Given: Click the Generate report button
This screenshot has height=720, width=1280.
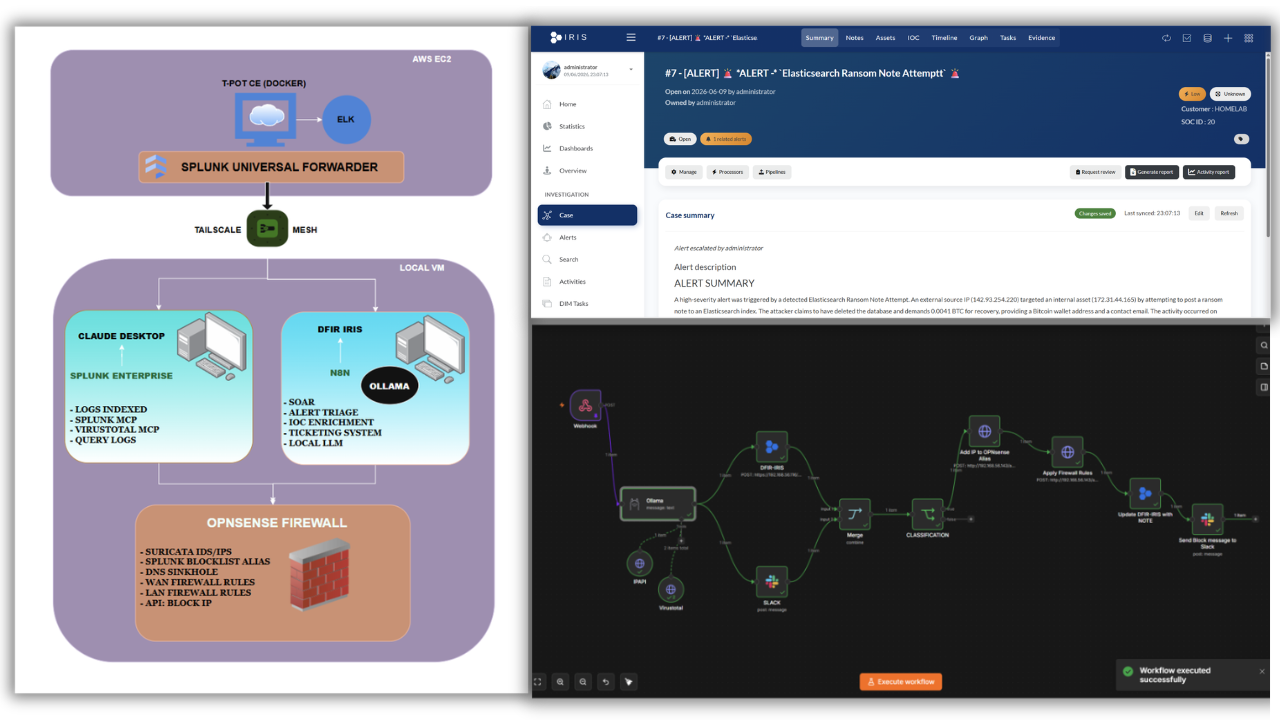Looking at the screenshot, I should click(x=1152, y=172).
